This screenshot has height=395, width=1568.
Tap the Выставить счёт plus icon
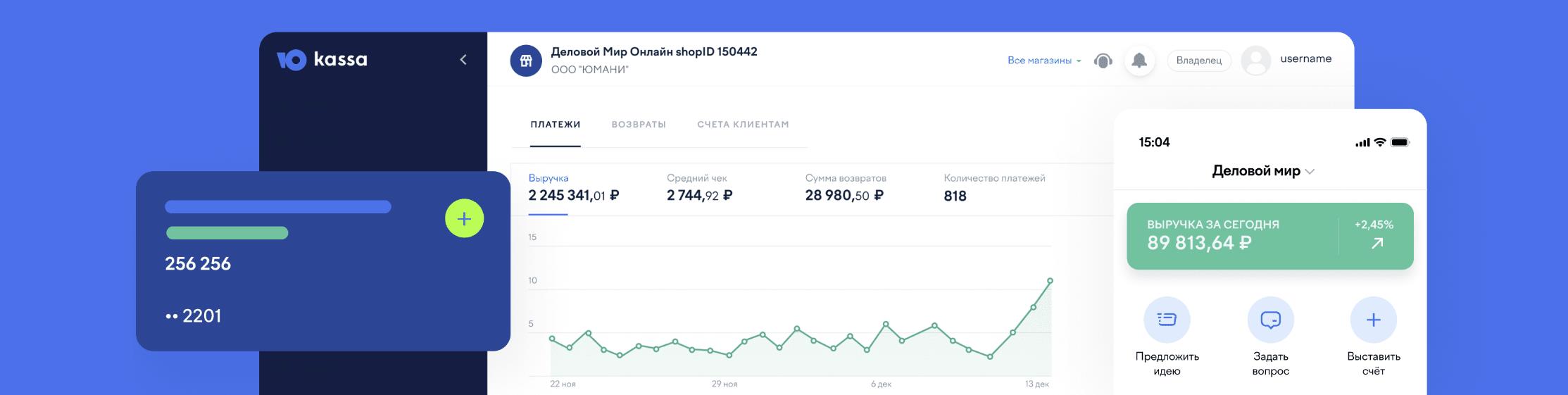pyautogui.click(x=1374, y=320)
